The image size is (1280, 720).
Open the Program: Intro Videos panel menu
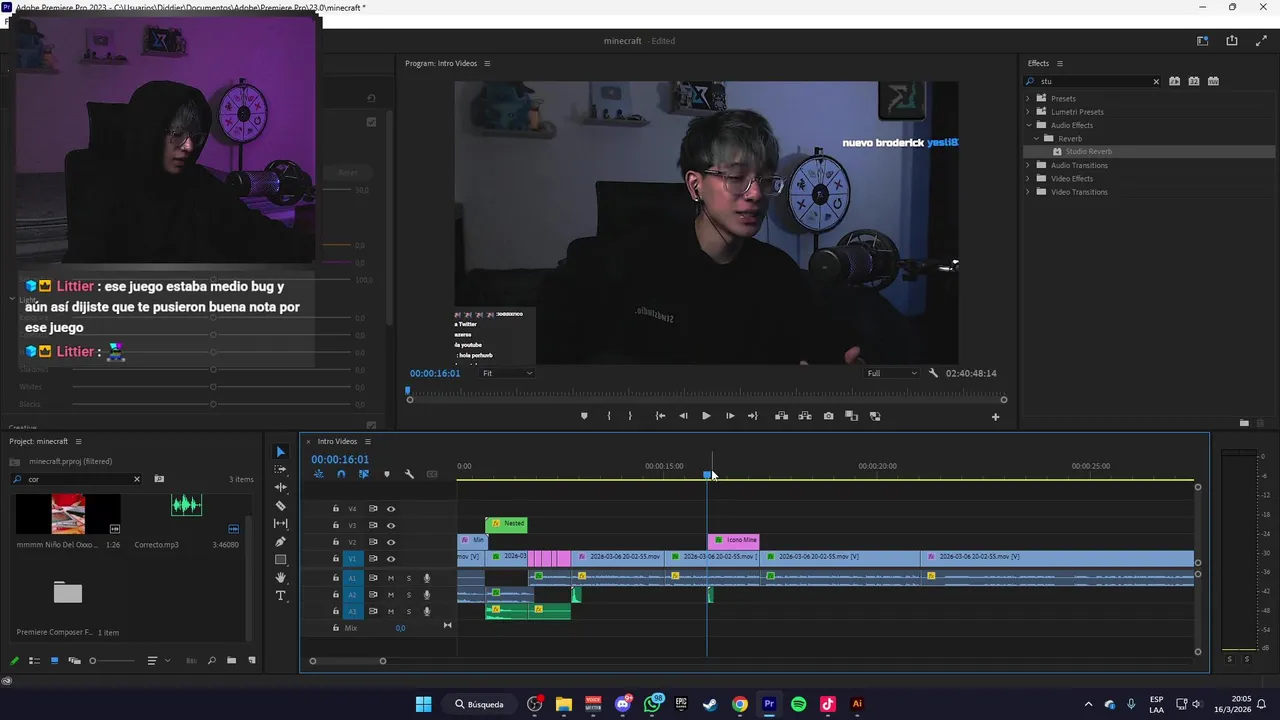coord(487,63)
